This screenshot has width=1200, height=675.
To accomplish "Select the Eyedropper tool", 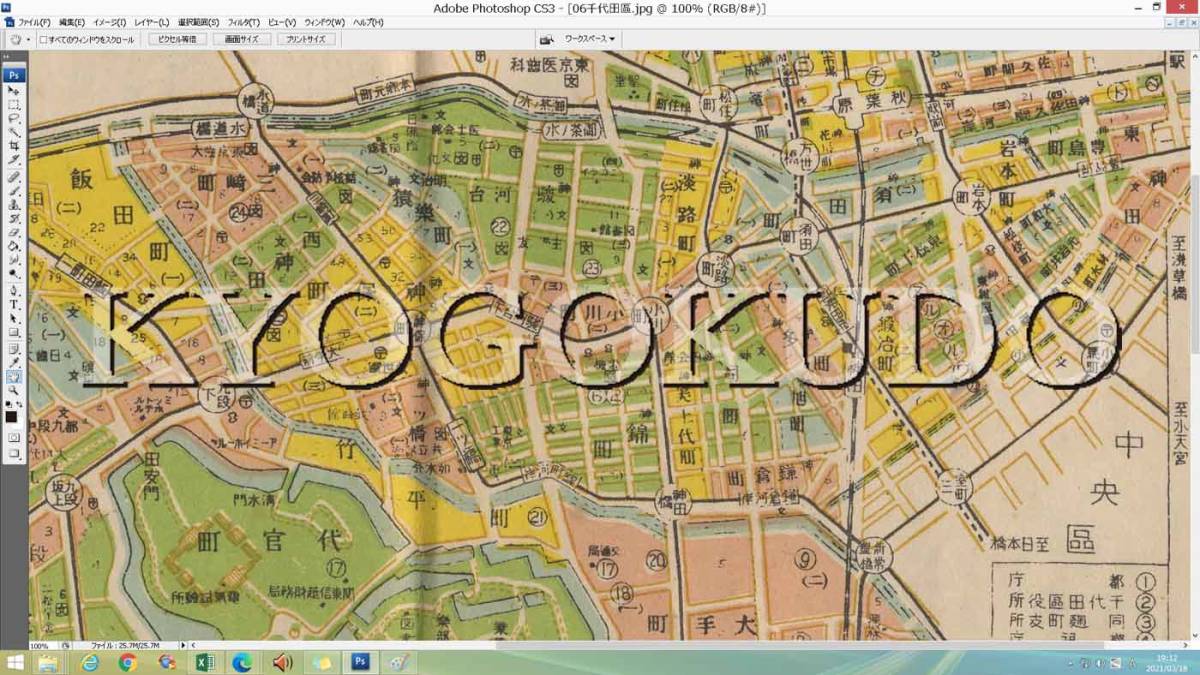I will pyautogui.click(x=14, y=362).
